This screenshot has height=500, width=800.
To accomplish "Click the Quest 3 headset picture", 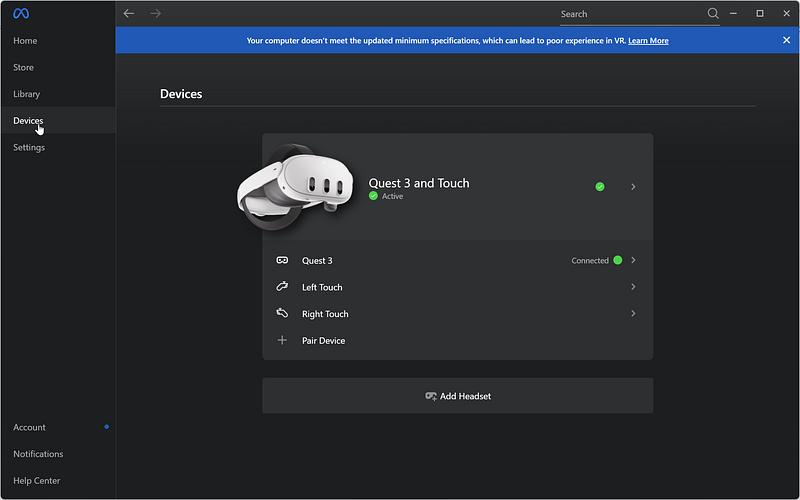I will [296, 187].
